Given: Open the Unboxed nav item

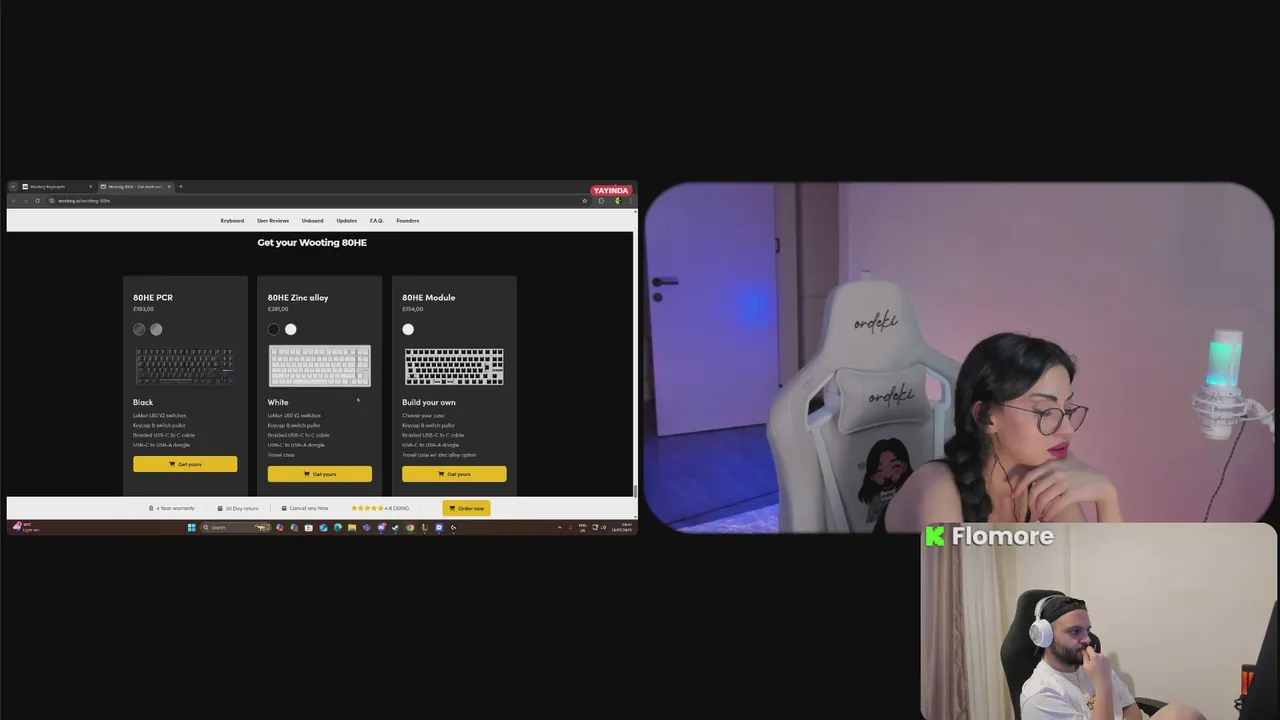Looking at the screenshot, I should click(313, 221).
